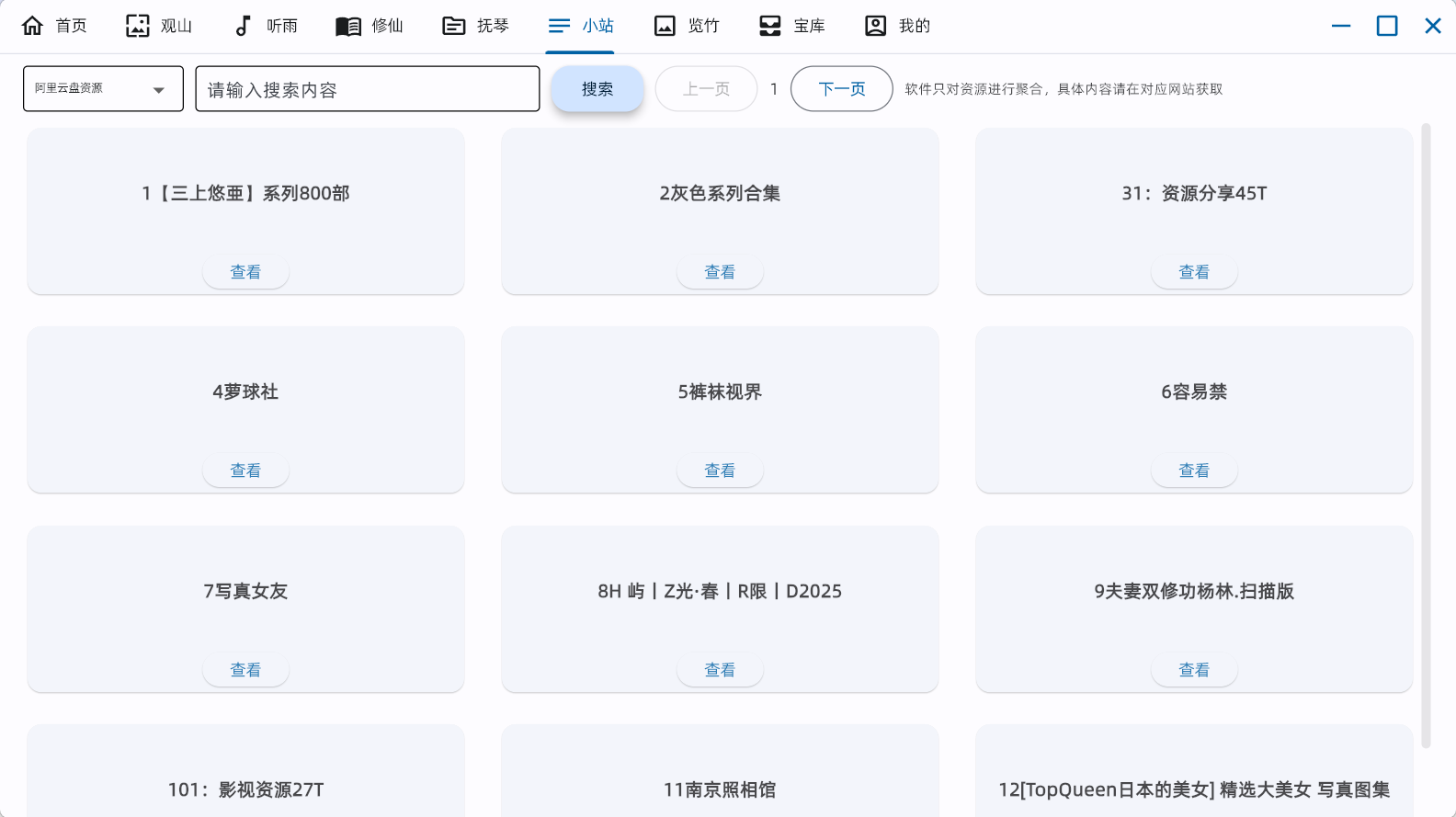Click the inbox icon for 宝库
The width and height of the screenshot is (1456, 817).
(x=770, y=26)
